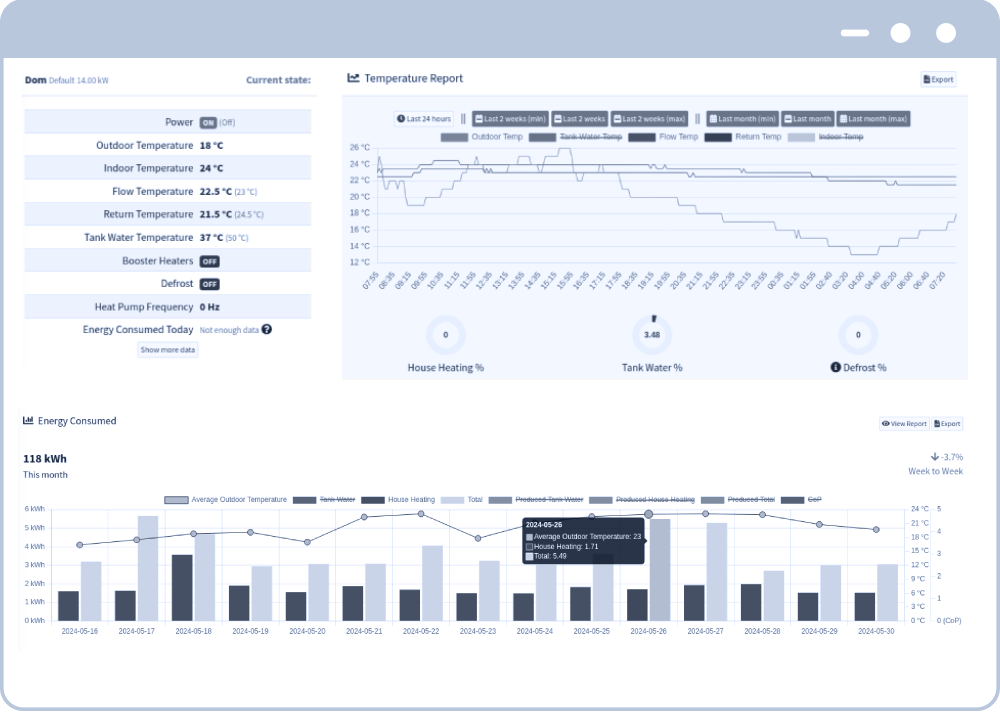Open View Report for Energy Consumed
1000x712 pixels.
(x=904, y=424)
